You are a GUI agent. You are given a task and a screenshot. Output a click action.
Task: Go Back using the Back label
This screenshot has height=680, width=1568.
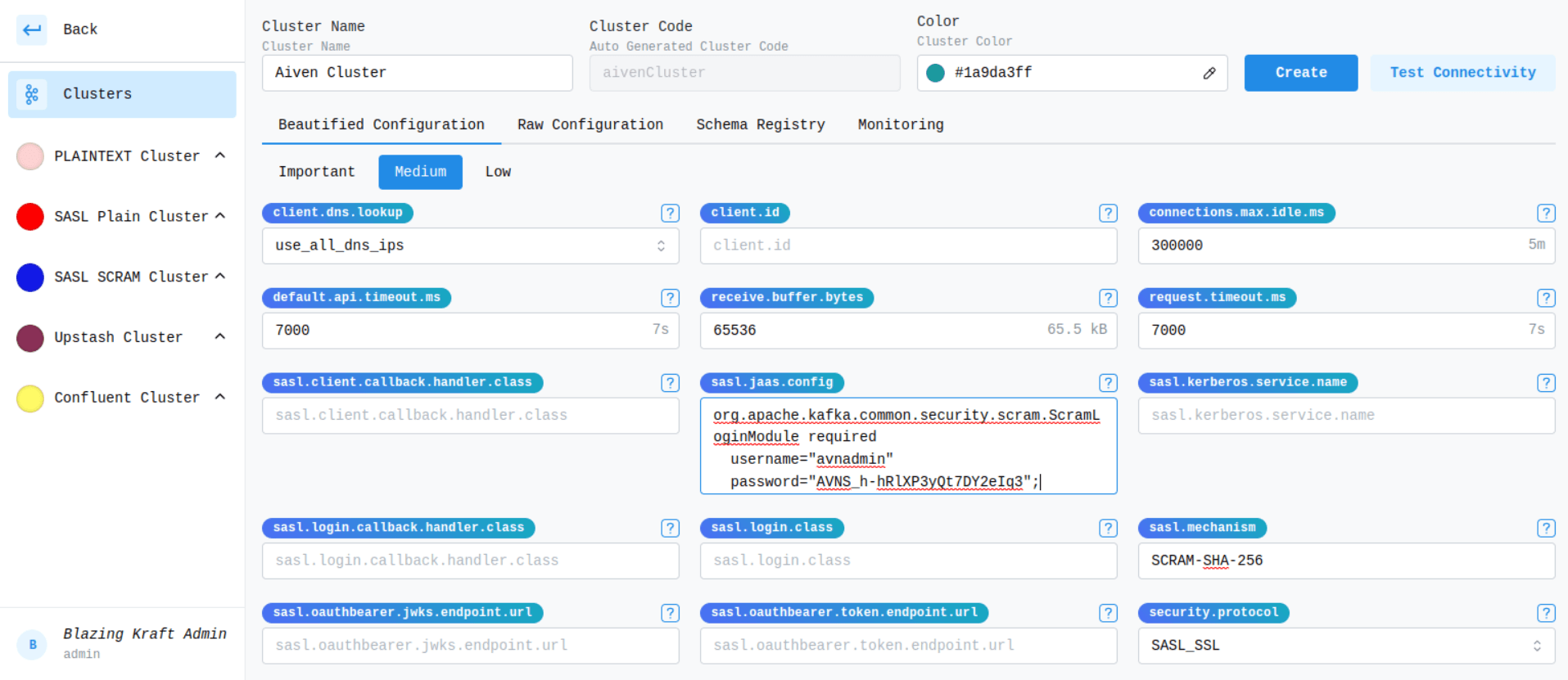pos(80,29)
